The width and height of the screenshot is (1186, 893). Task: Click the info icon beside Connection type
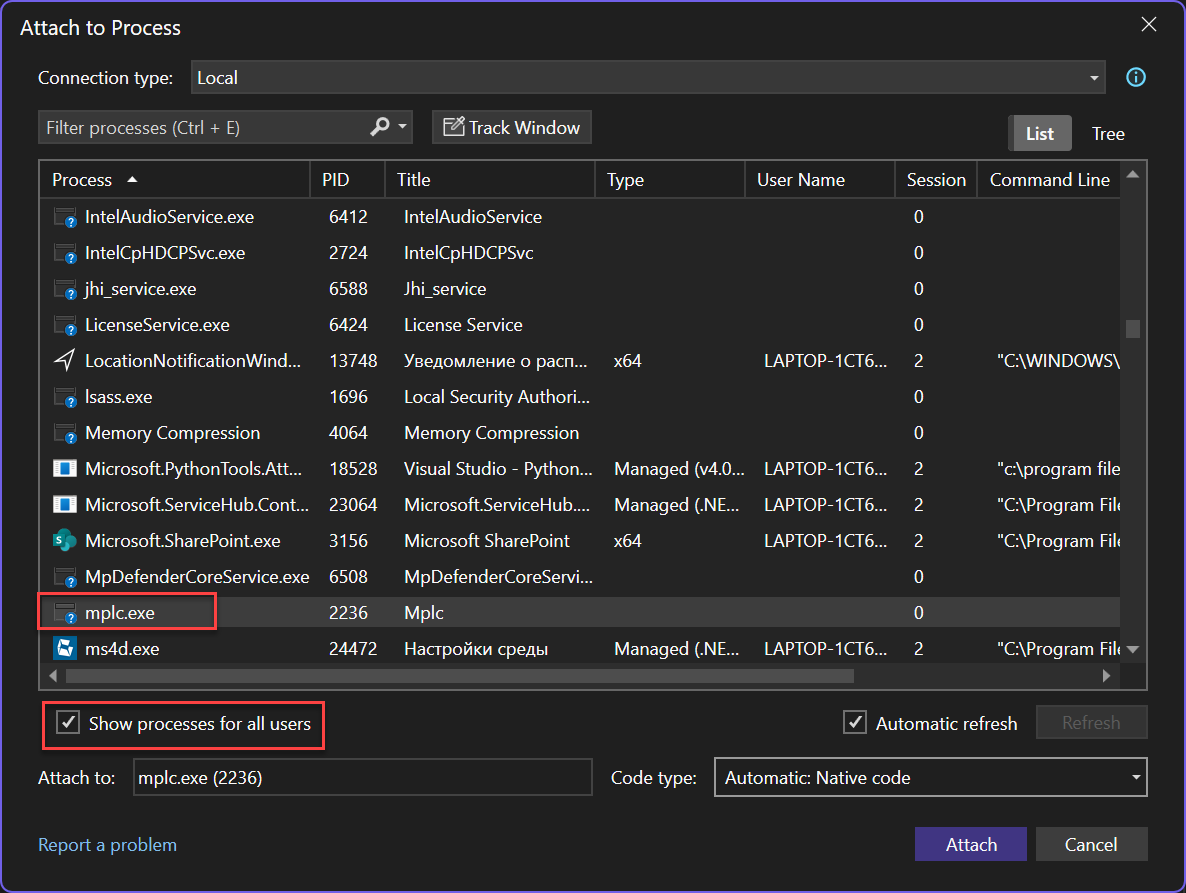(x=1136, y=77)
